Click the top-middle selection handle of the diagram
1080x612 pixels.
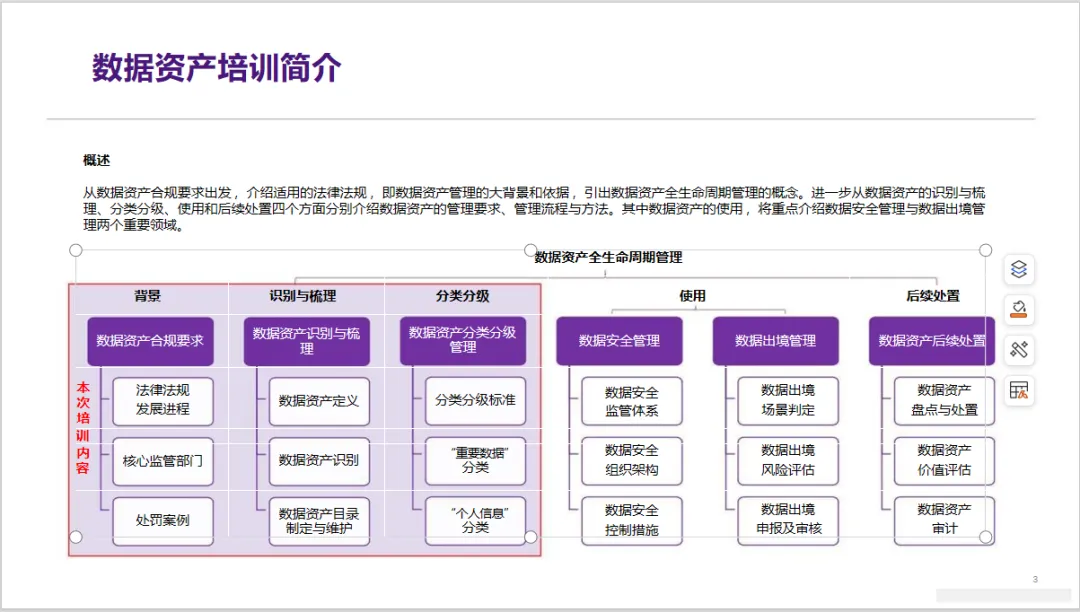pos(530,250)
